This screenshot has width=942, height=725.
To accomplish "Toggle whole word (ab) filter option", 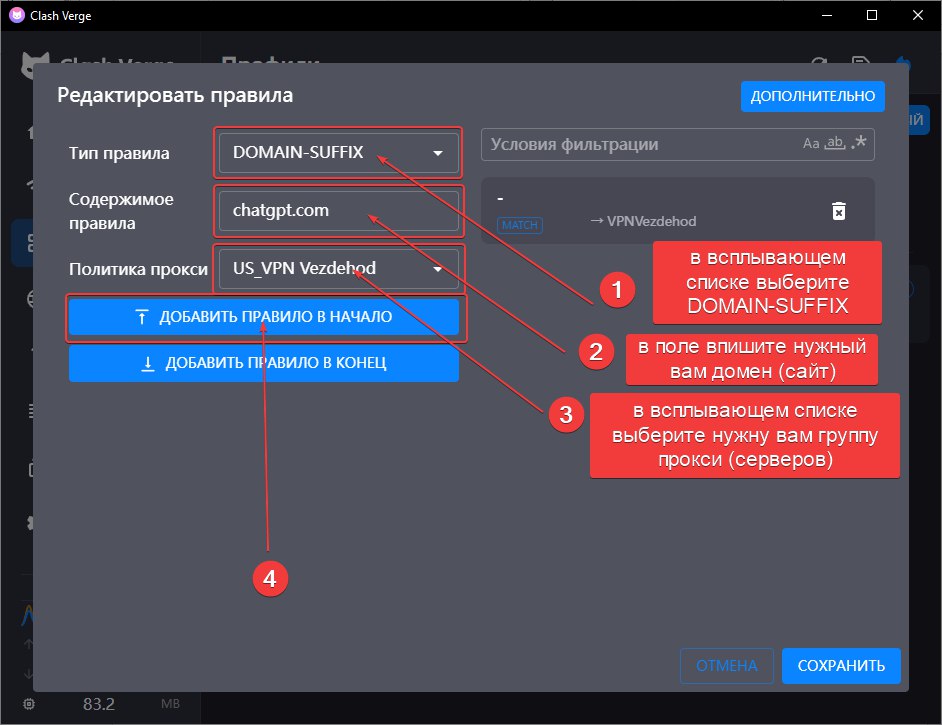I will [835, 144].
